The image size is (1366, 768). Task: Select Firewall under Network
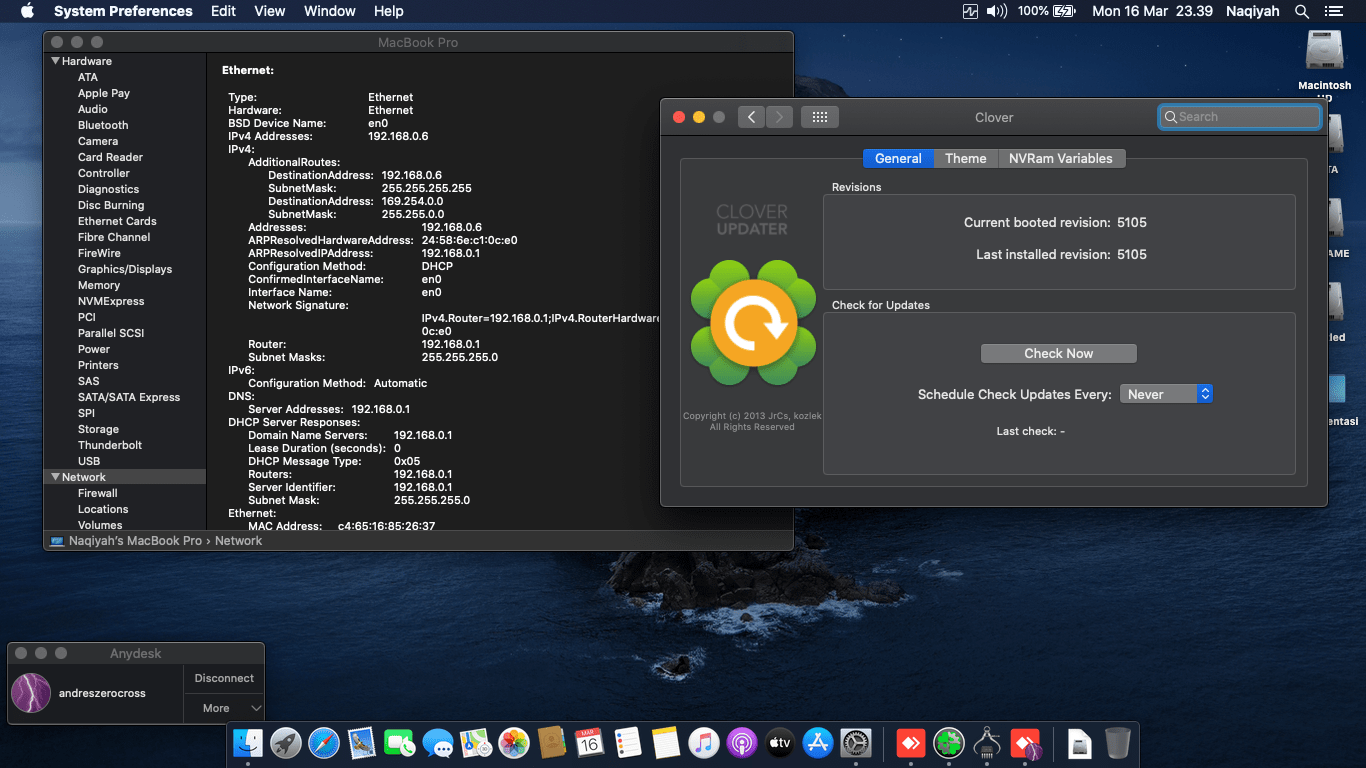coord(98,493)
